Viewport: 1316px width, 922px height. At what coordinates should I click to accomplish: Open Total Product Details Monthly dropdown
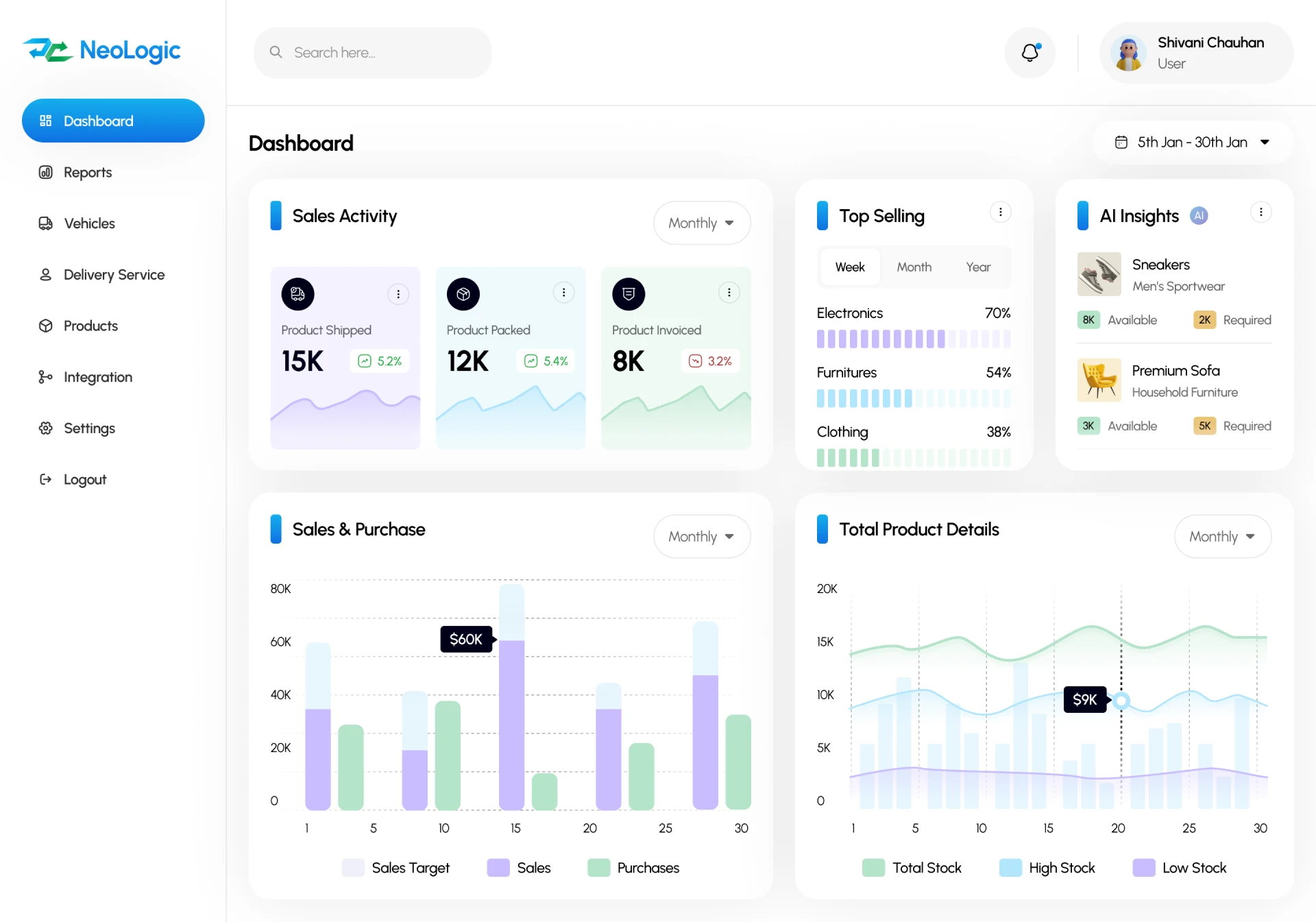click(x=1222, y=536)
